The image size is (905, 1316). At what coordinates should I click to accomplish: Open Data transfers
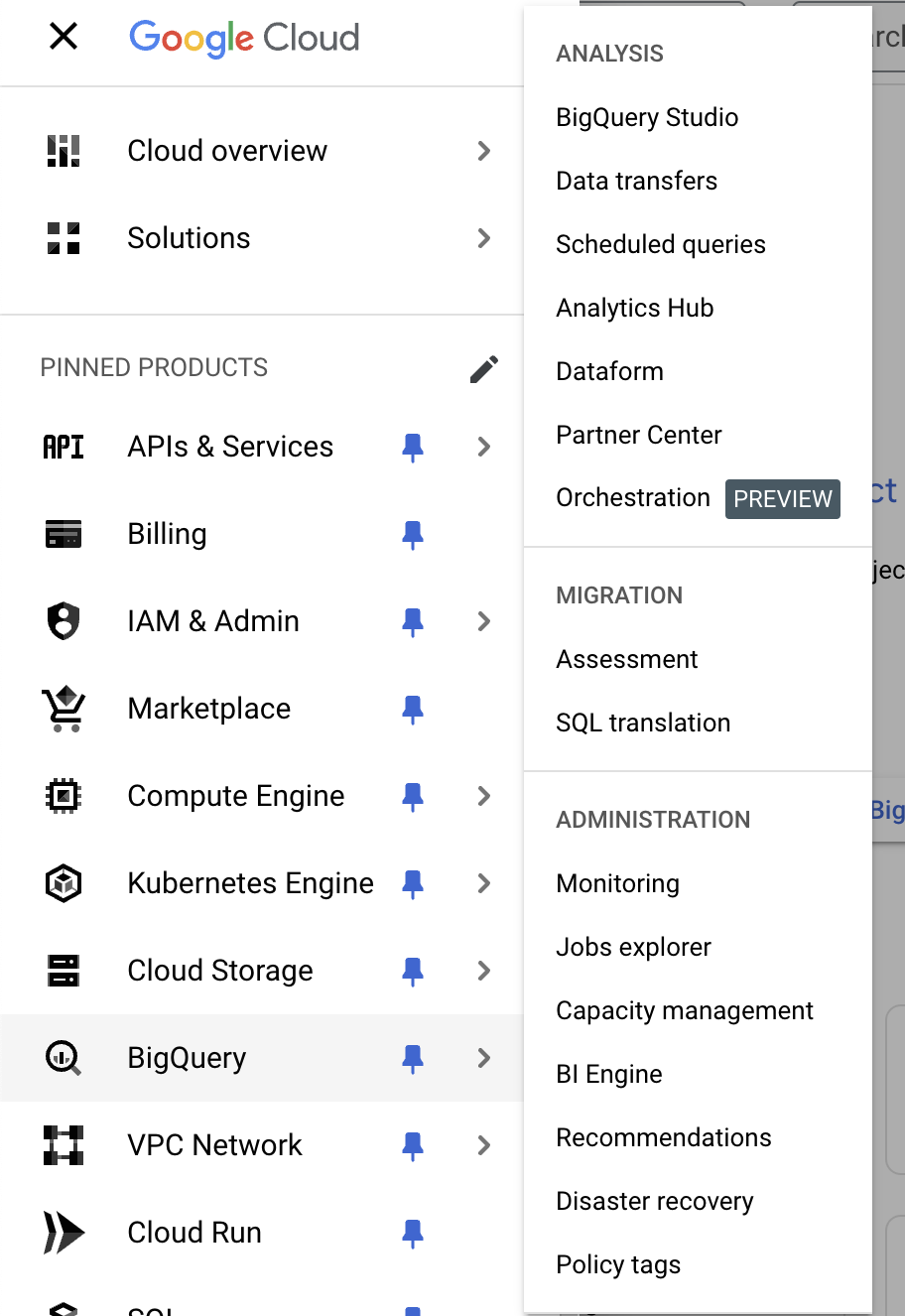click(x=636, y=181)
